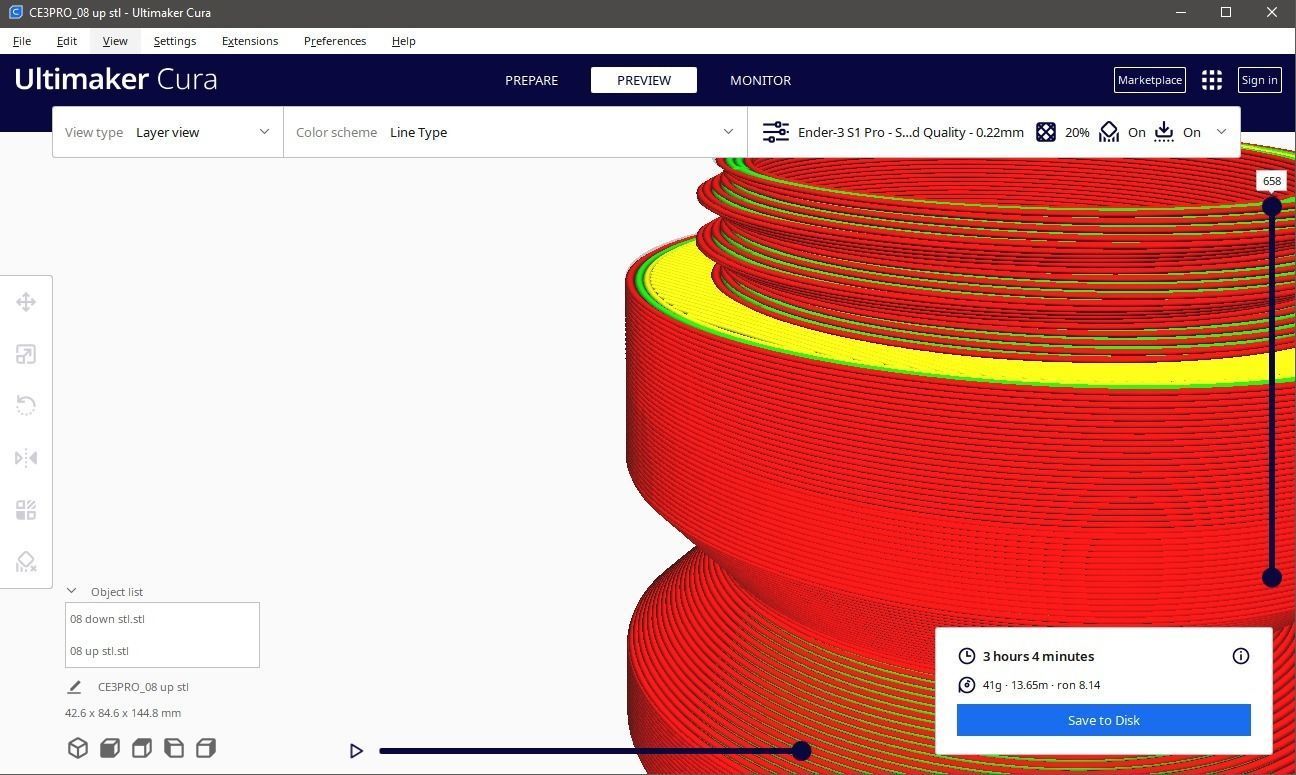Switch to the MONITOR stage
Viewport: 1296px width, 775px height.
click(x=761, y=80)
